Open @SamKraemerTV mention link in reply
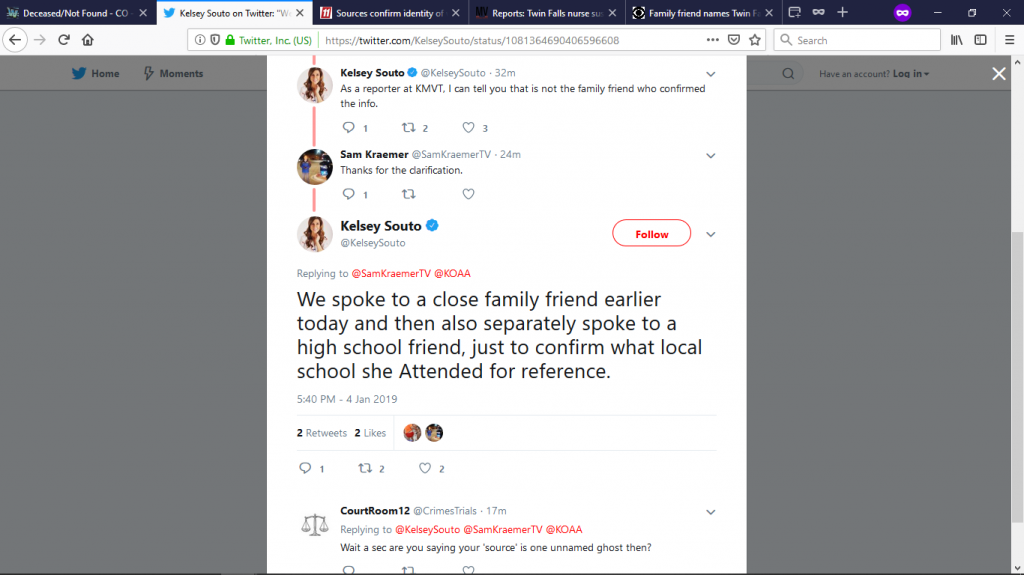Image resolution: width=1024 pixels, height=575 pixels. point(388,273)
